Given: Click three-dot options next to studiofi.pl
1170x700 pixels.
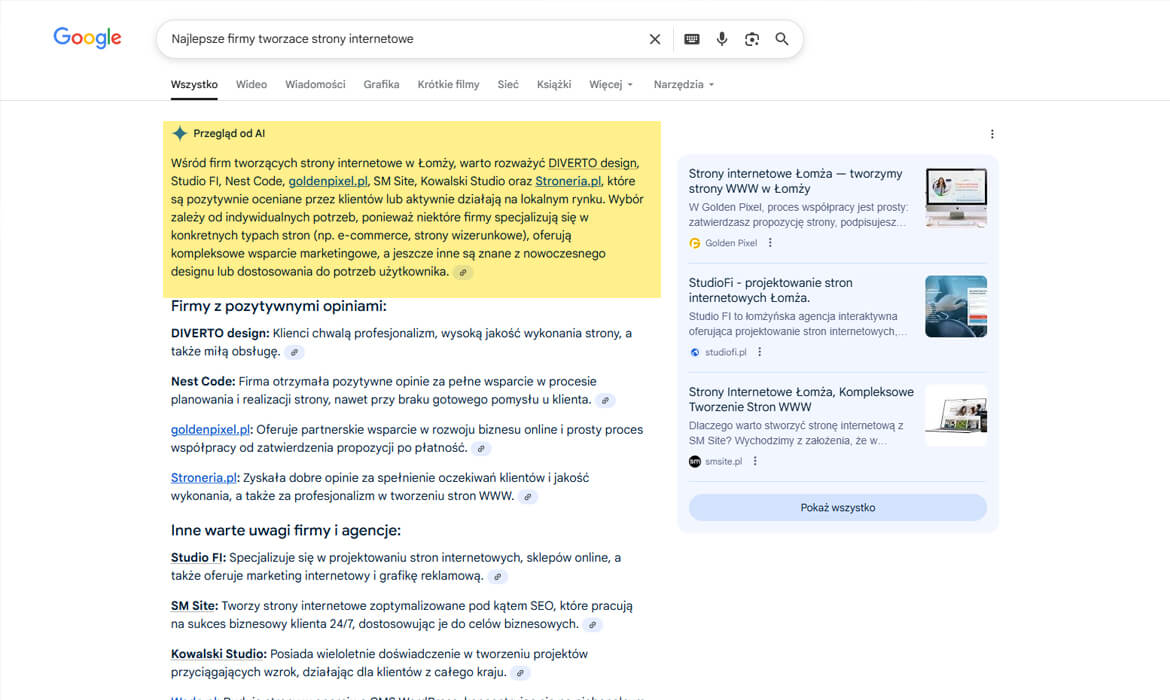Looking at the screenshot, I should 760,352.
